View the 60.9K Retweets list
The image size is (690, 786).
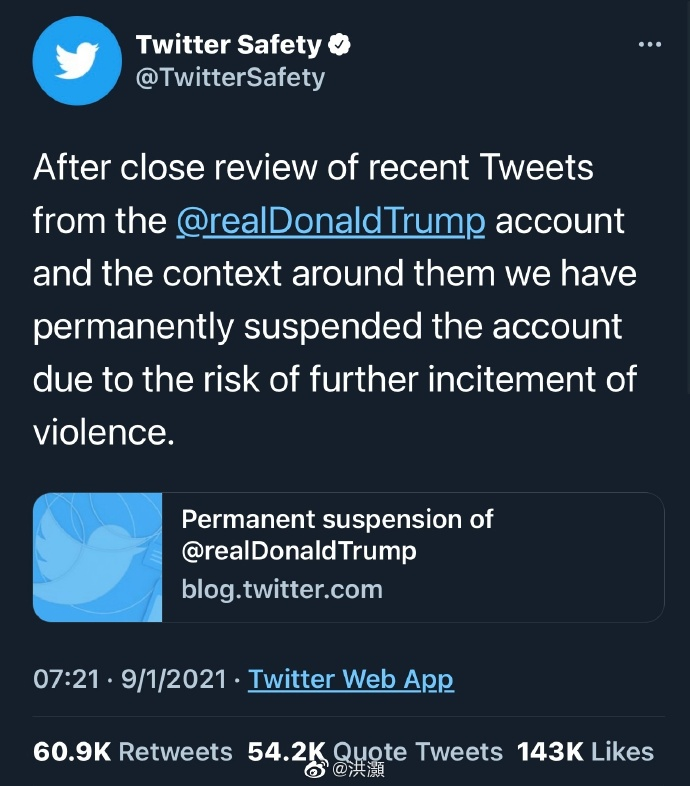[132, 751]
